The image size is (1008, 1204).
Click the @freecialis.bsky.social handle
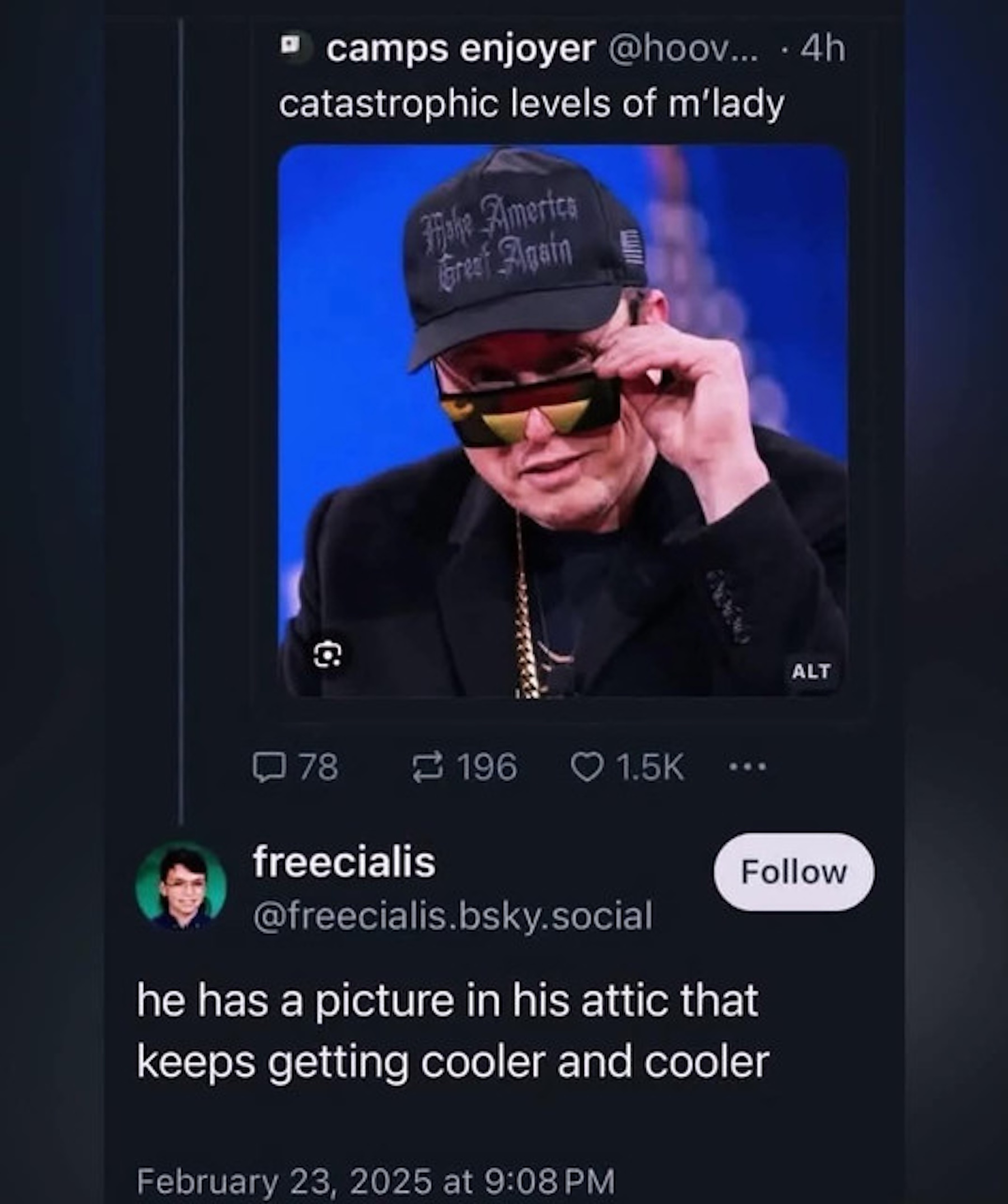(452, 915)
